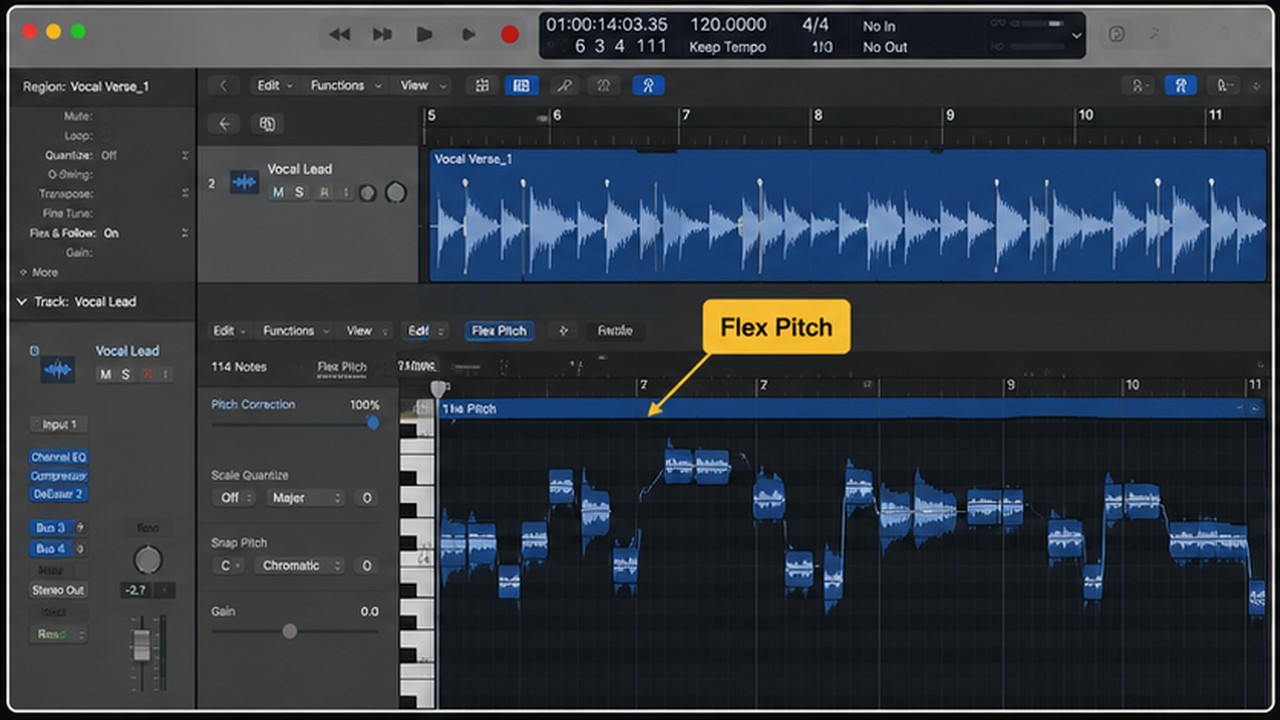Open the Channel EQ plug-in

click(x=58, y=457)
